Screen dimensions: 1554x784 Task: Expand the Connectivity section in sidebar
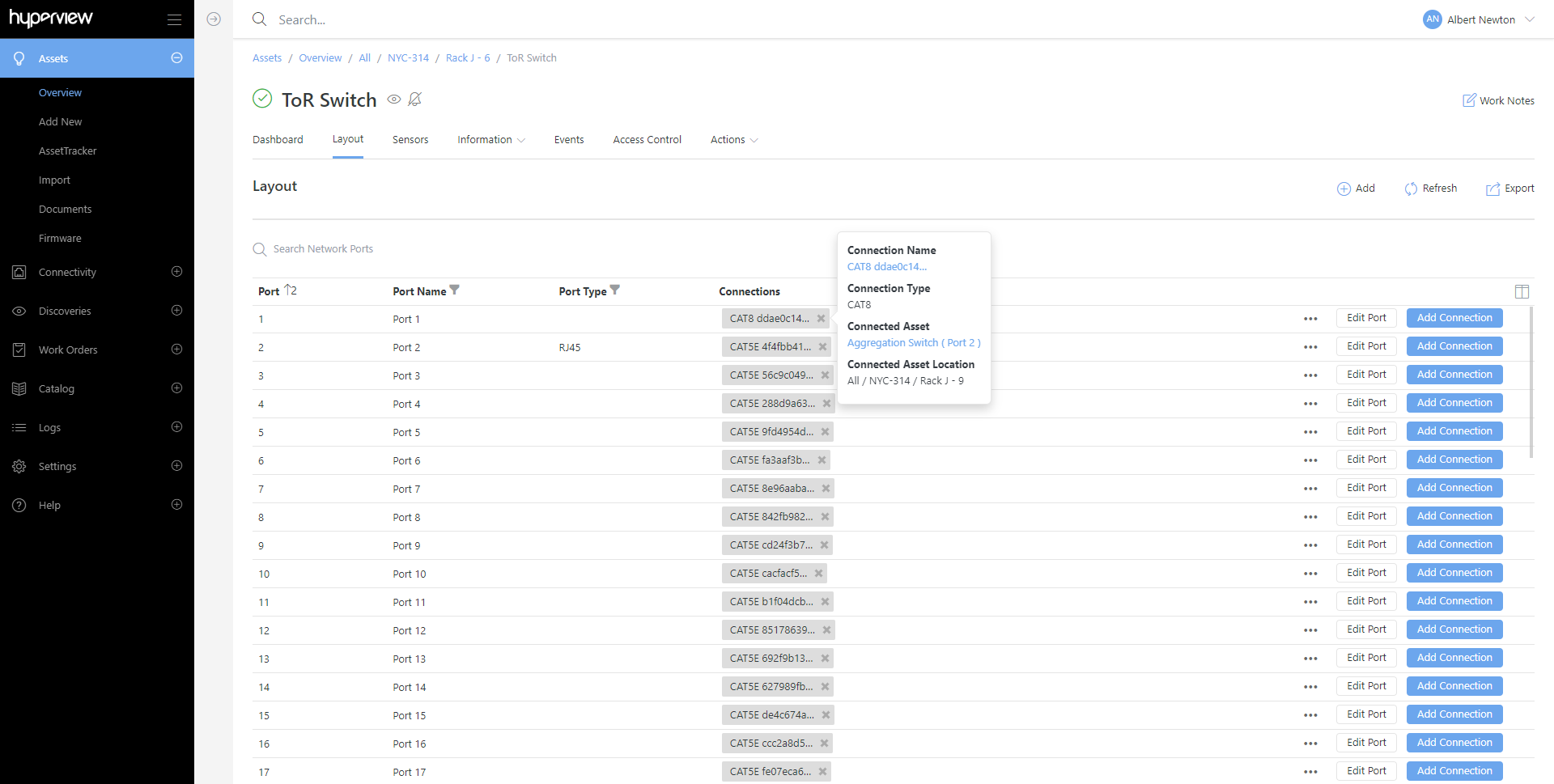point(176,272)
